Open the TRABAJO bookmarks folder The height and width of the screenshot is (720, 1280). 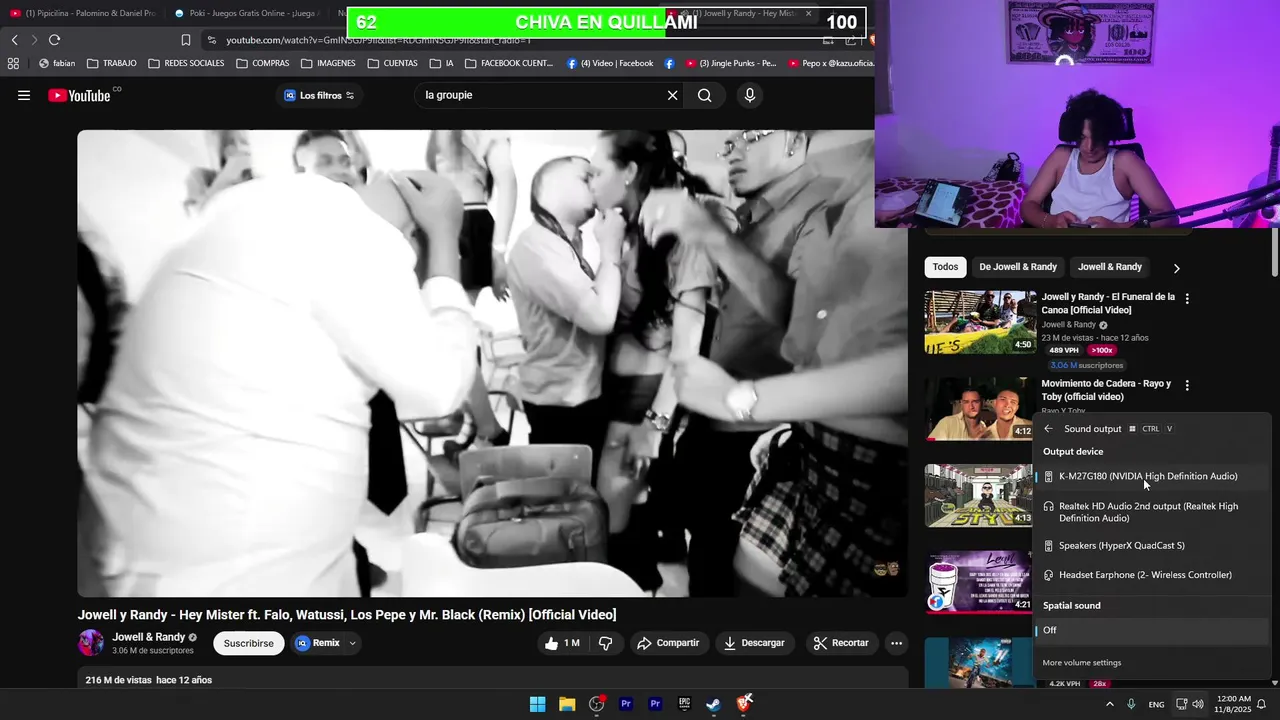(x=111, y=63)
